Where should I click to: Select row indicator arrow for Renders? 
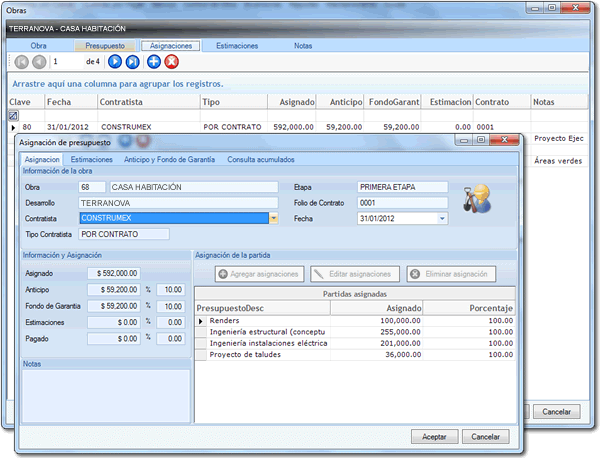(x=201, y=321)
